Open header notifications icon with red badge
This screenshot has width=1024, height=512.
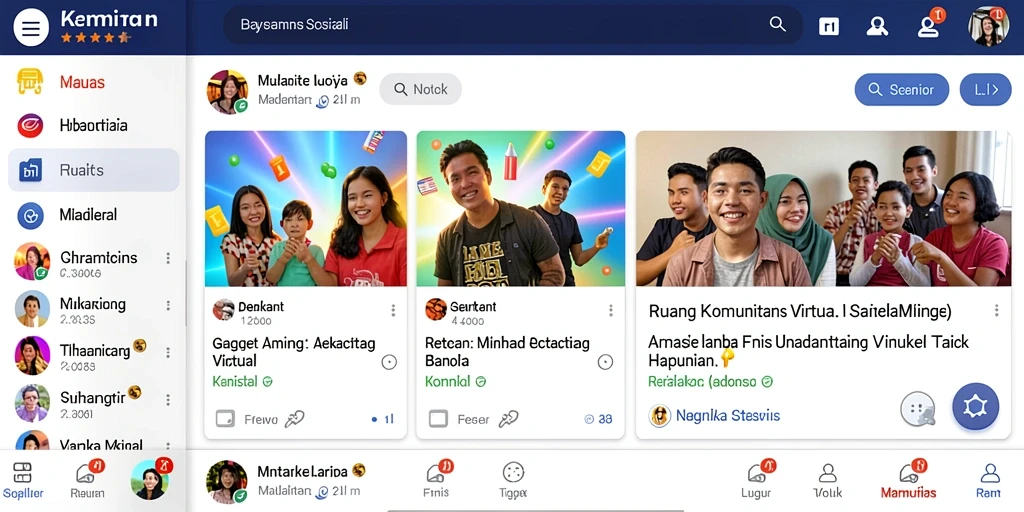pyautogui.click(x=929, y=24)
